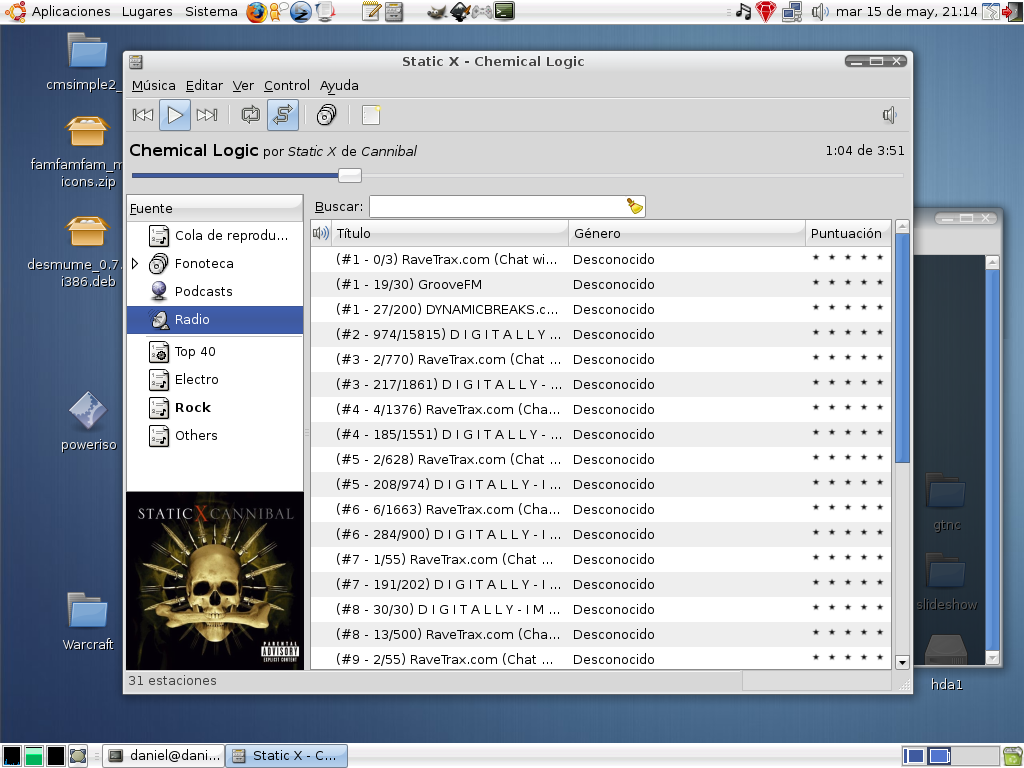
Task: Click the Rhythmbox music note tray icon
Action: [743, 11]
